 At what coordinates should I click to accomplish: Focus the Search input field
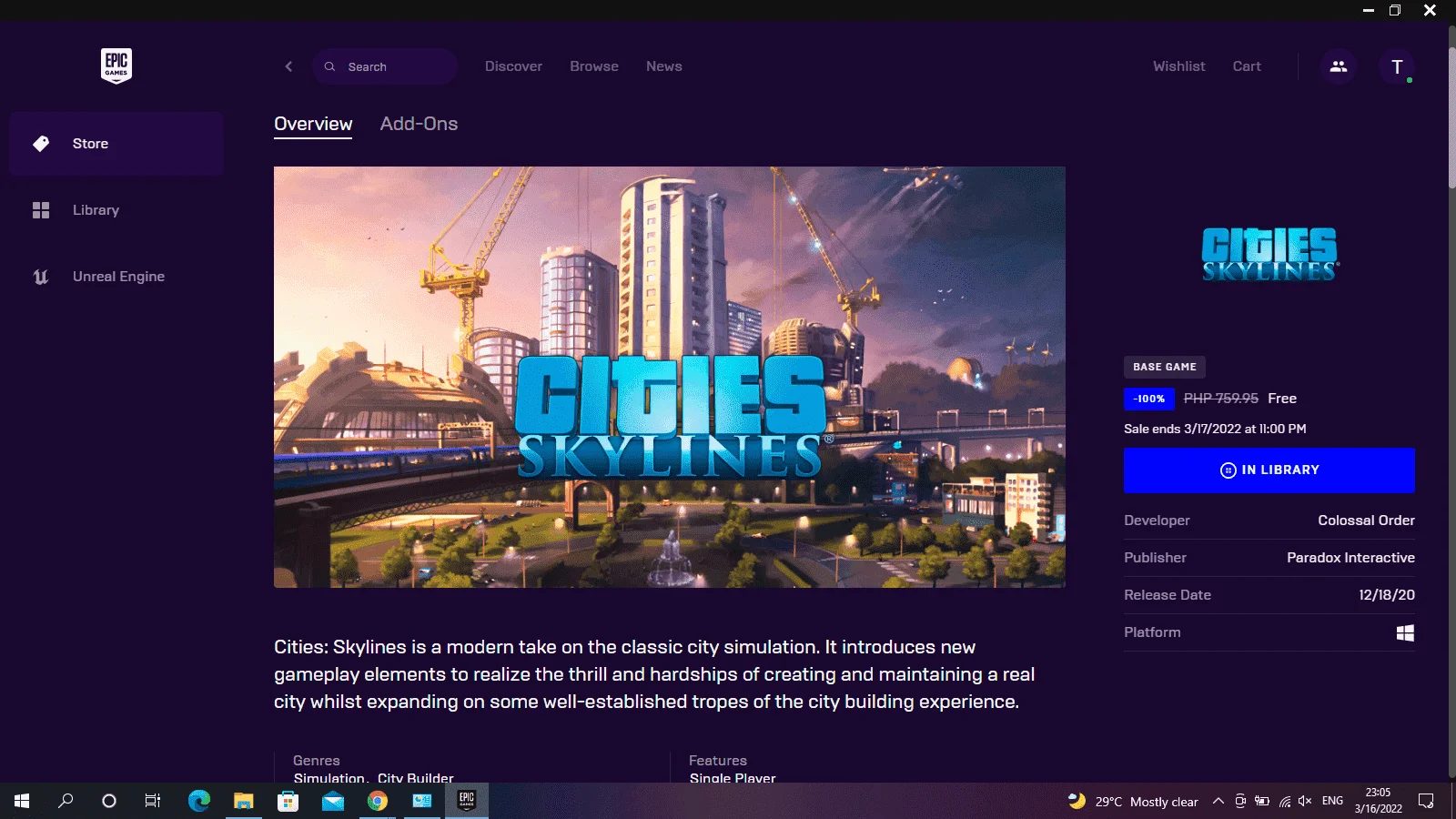[x=385, y=66]
